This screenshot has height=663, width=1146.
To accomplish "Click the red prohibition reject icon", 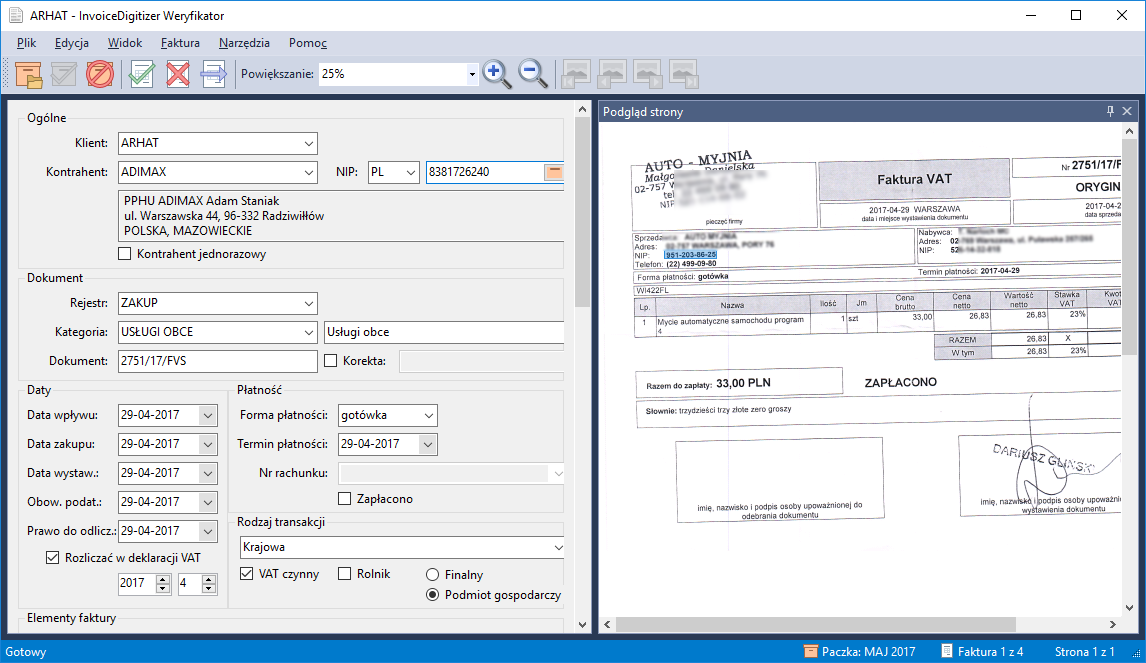I will (100, 74).
